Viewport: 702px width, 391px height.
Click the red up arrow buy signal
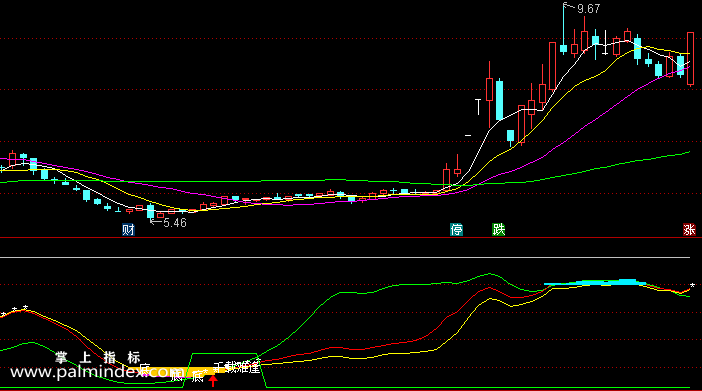click(213, 381)
